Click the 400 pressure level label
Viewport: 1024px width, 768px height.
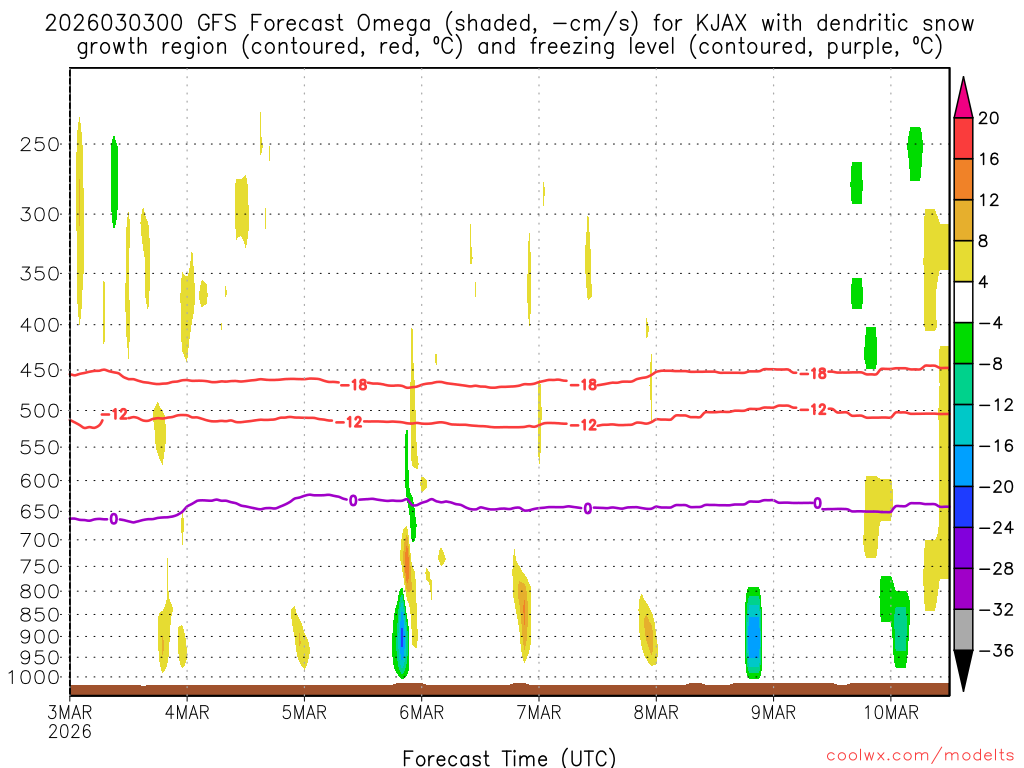[40, 325]
